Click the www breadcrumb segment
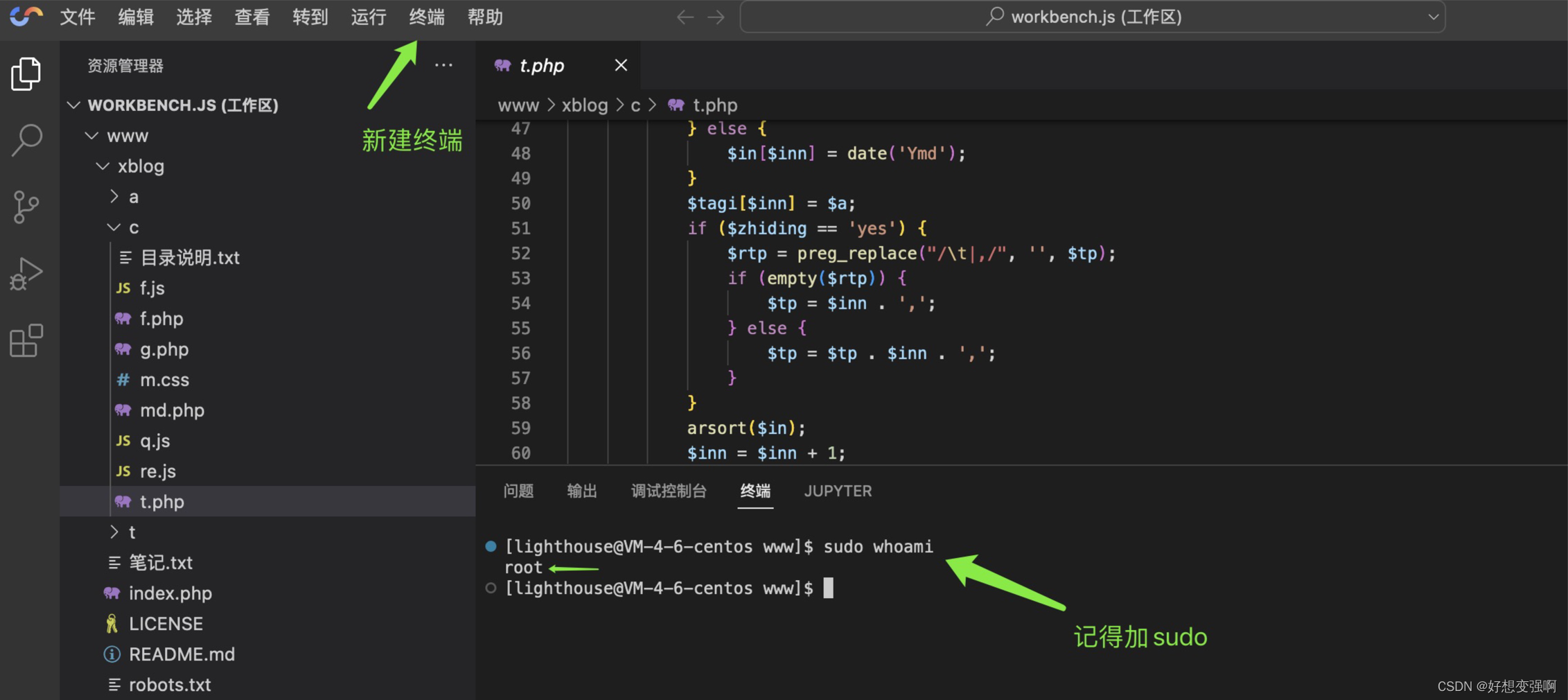 pyautogui.click(x=518, y=105)
